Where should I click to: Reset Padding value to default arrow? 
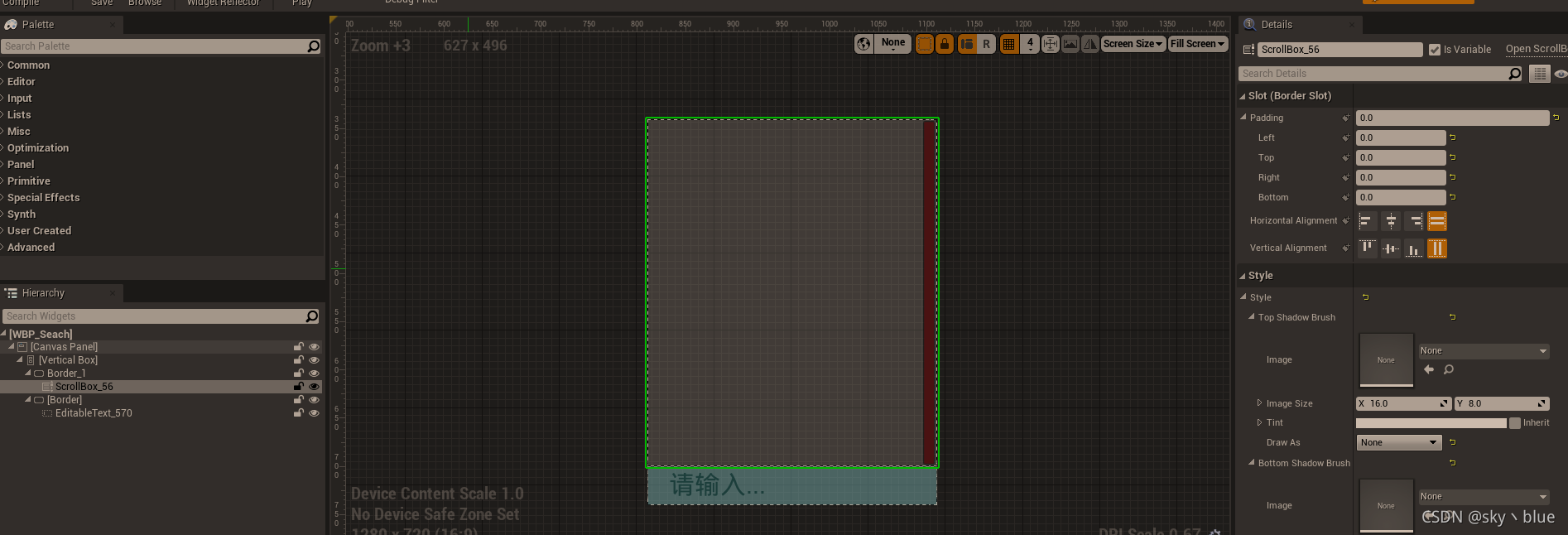click(x=1556, y=118)
